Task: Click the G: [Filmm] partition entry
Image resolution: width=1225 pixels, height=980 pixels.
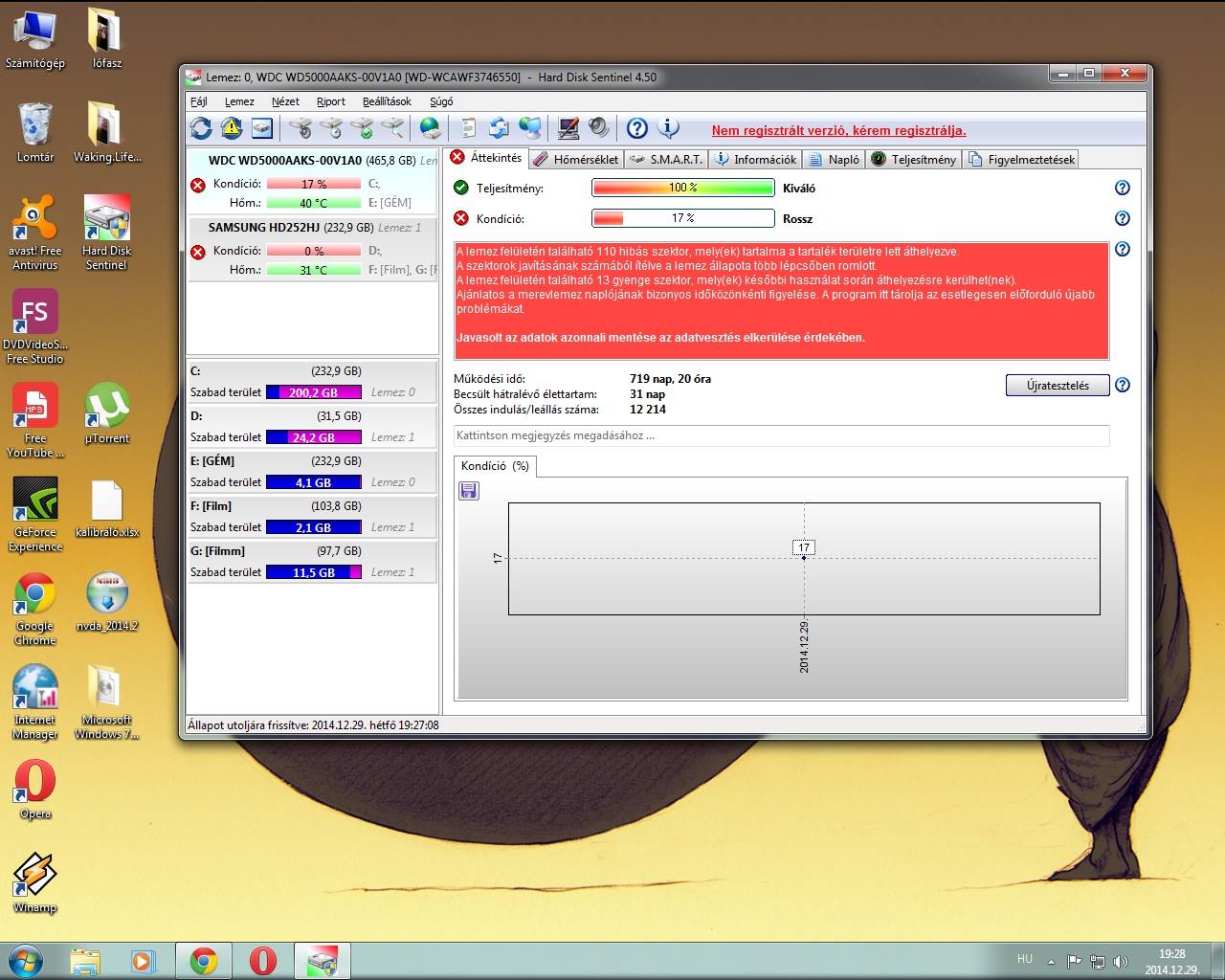Action: pos(311,562)
